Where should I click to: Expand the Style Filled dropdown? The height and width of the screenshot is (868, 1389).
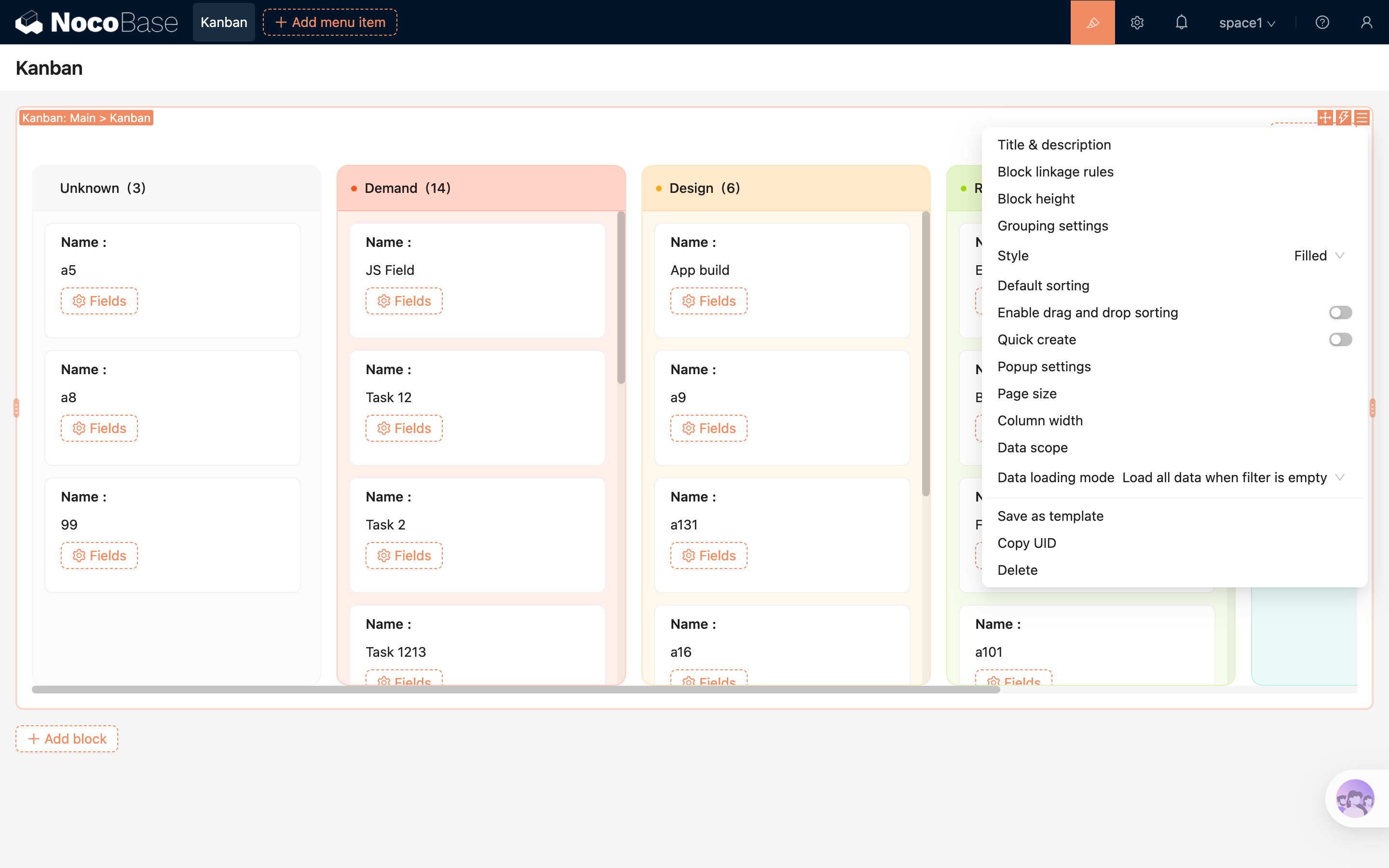tap(1319, 256)
